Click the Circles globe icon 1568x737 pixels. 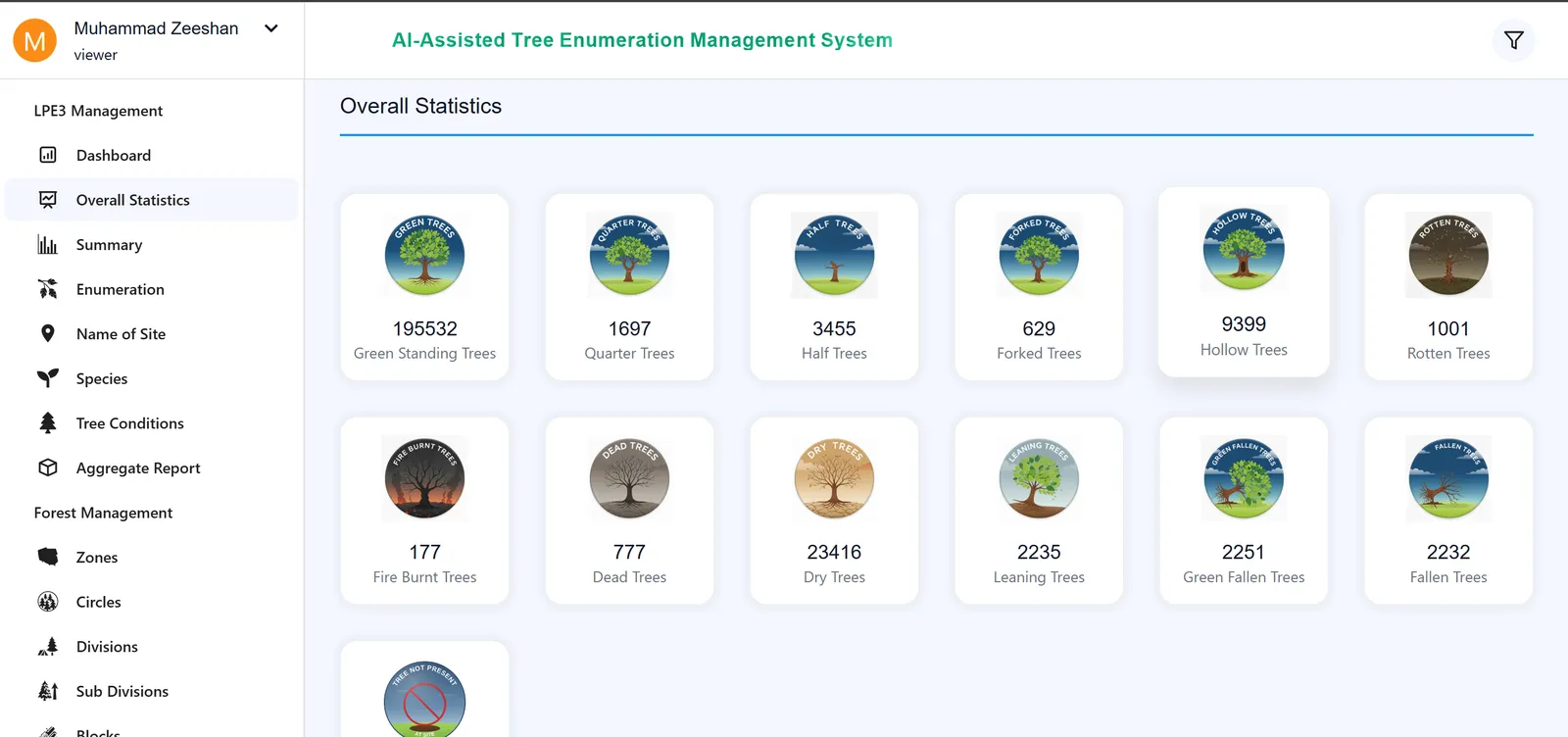pos(47,602)
